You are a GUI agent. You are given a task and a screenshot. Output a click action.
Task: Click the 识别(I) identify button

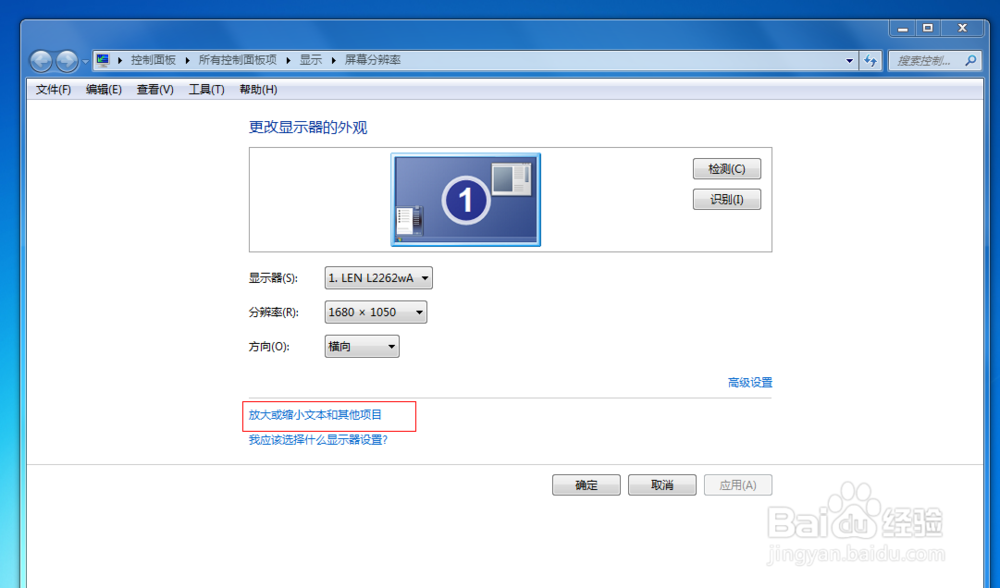(x=726, y=199)
